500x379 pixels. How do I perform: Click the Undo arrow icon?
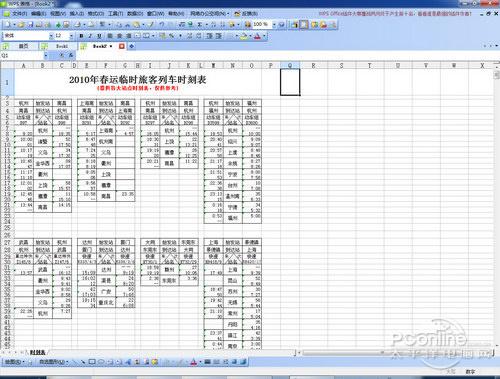162,24
